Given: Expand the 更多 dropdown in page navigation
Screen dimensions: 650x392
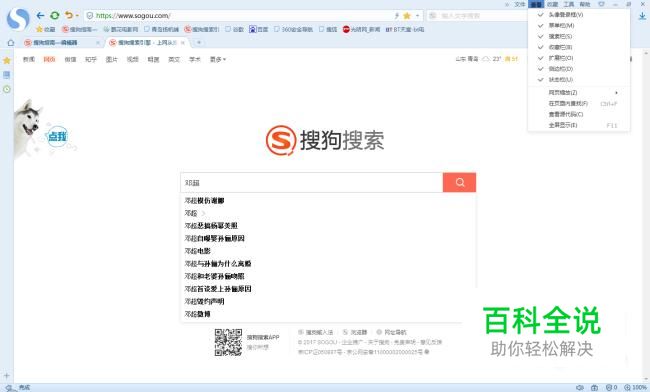Looking at the screenshot, I should click(x=218, y=59).
